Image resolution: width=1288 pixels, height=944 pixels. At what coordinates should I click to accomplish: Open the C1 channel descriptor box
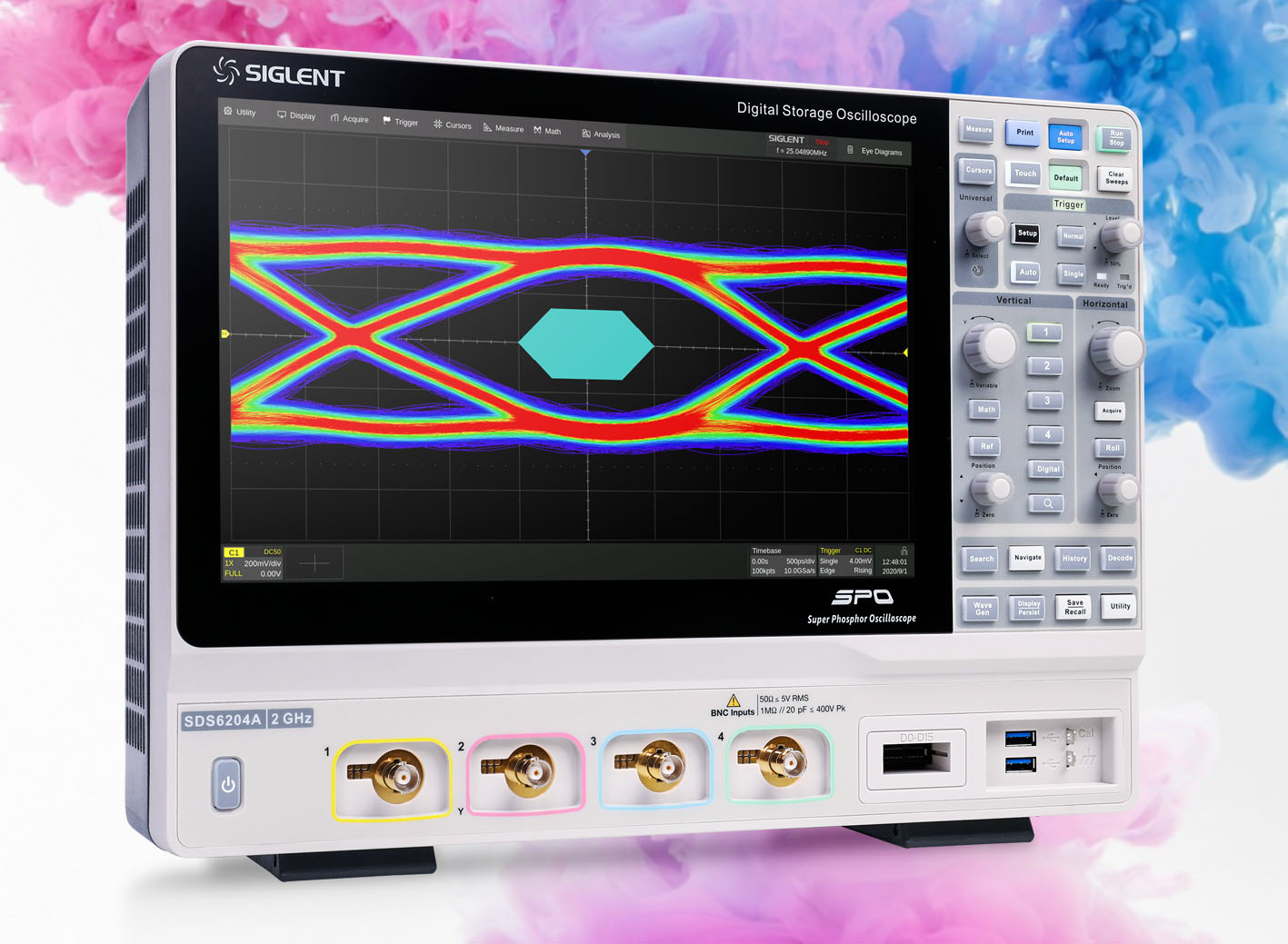(253, 563)
